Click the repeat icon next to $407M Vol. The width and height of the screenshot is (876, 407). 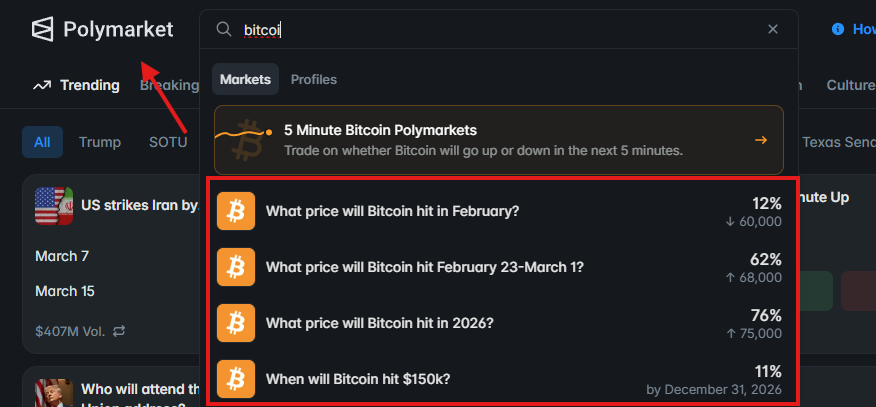point(119,330)
